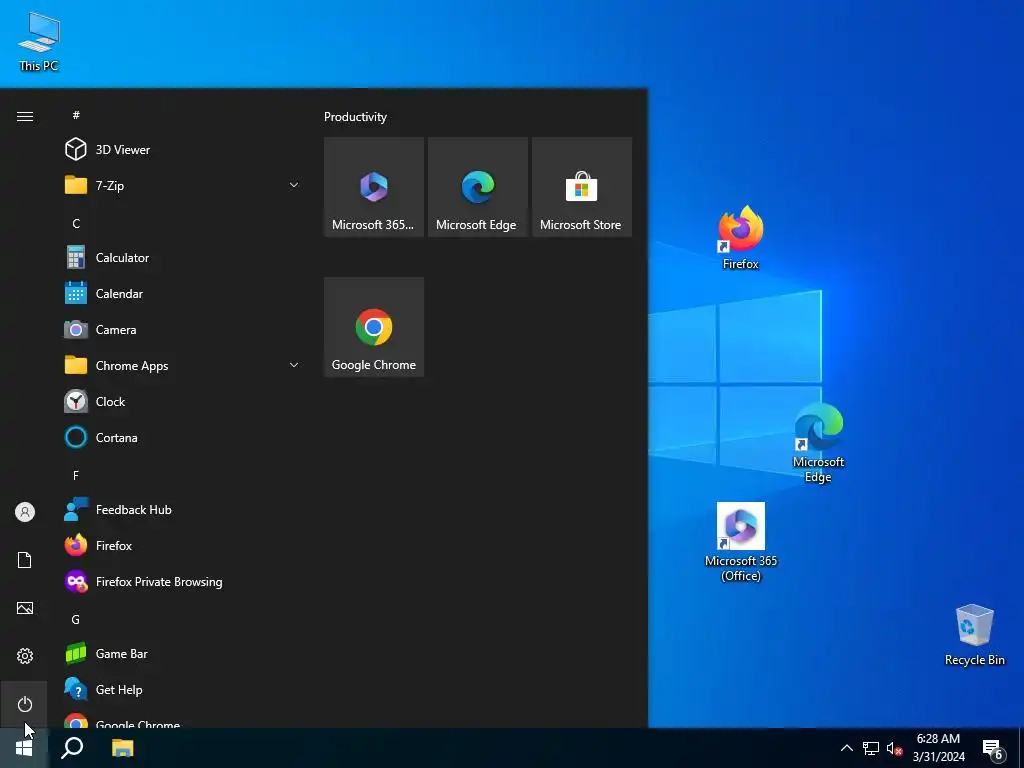
Task: Select Microsoft 365 (Office) desktop shortcut
Action: point(741,542)
